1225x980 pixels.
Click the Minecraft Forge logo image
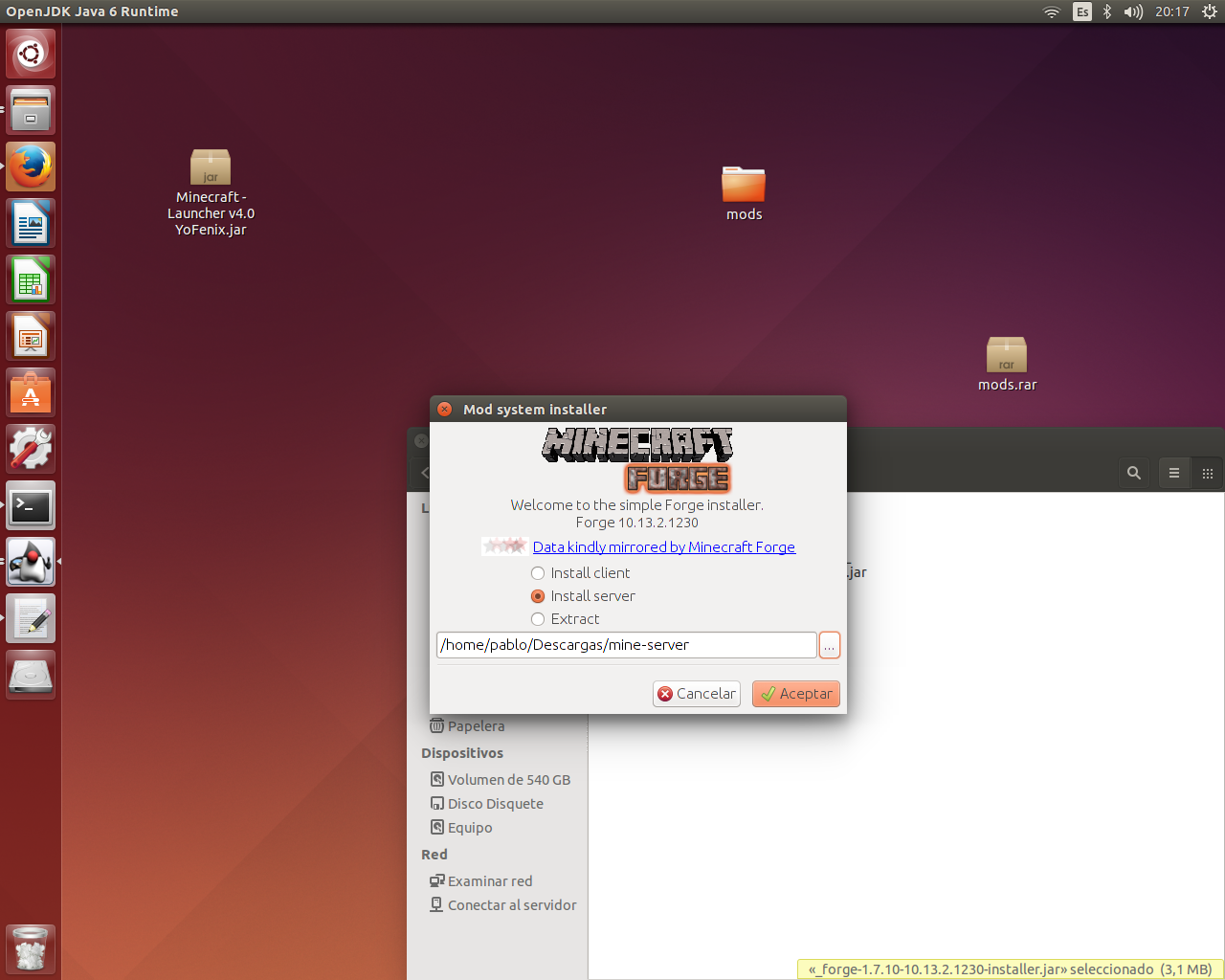pos(637,458)
